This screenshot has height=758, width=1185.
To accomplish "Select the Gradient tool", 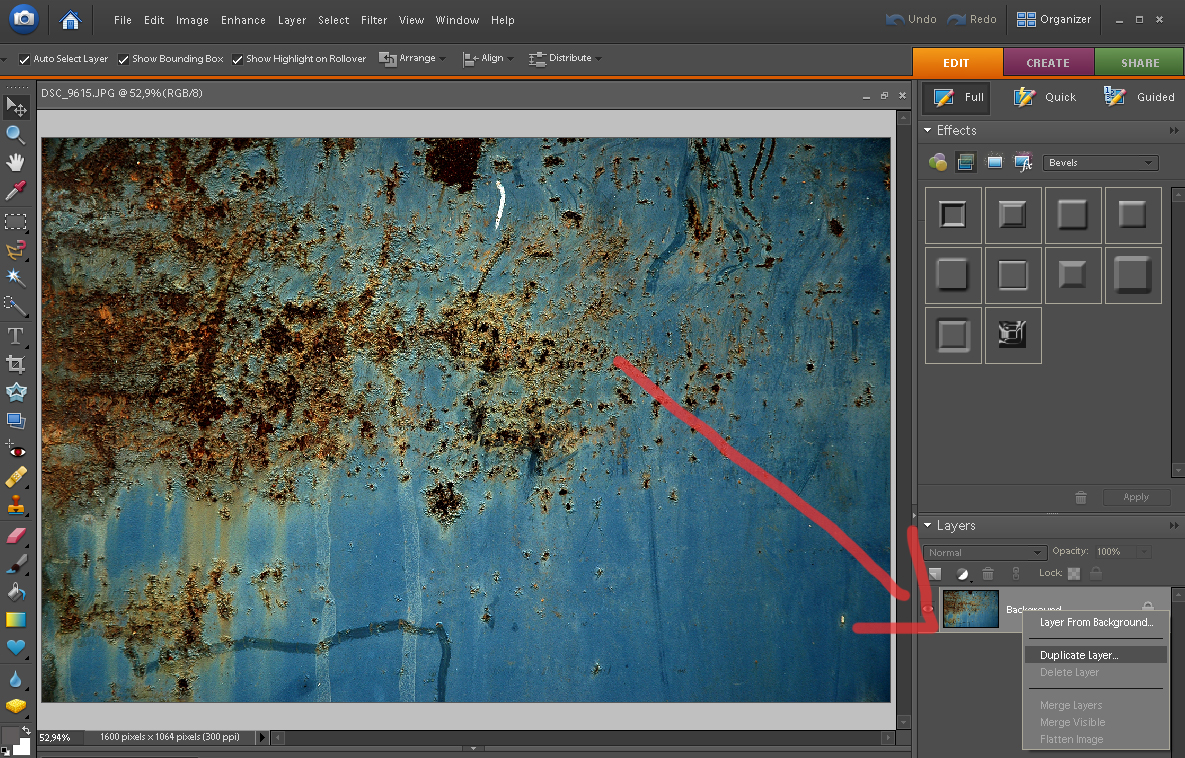I will [x=16, y=619].
